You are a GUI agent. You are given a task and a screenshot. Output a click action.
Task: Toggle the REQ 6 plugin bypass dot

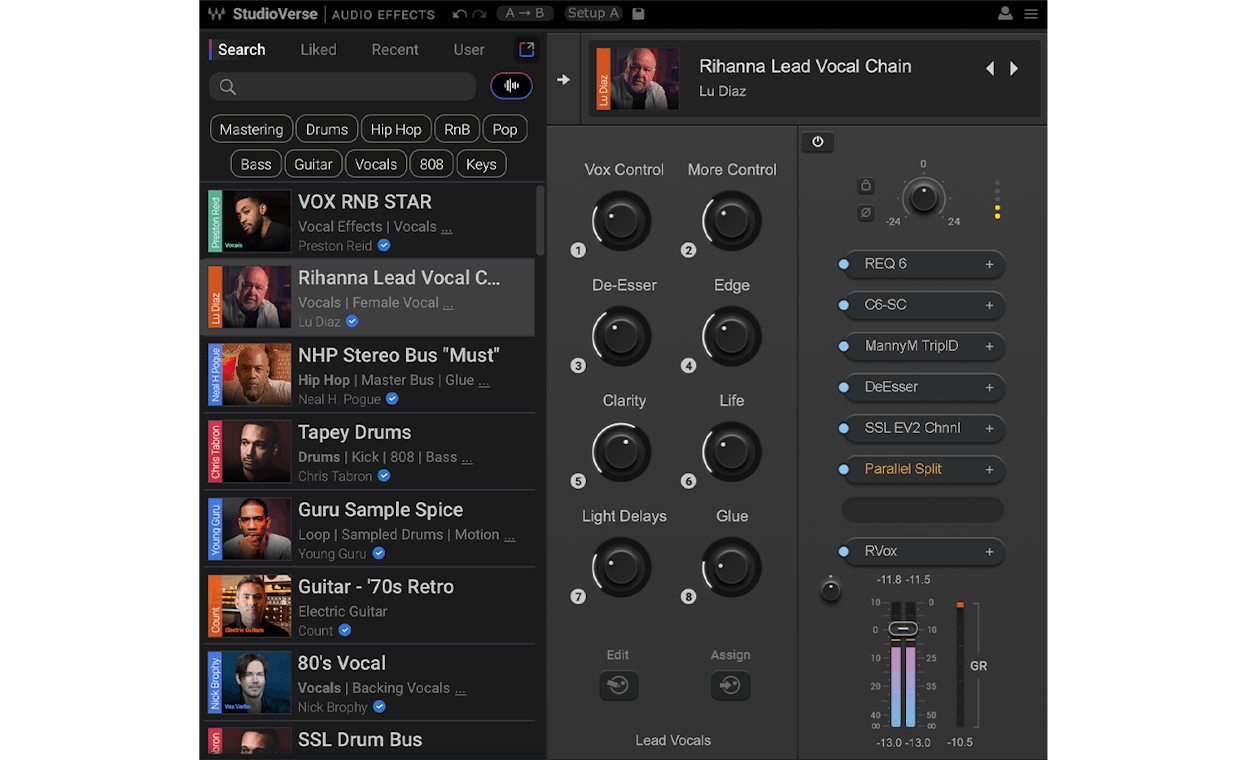click(843, 264)
